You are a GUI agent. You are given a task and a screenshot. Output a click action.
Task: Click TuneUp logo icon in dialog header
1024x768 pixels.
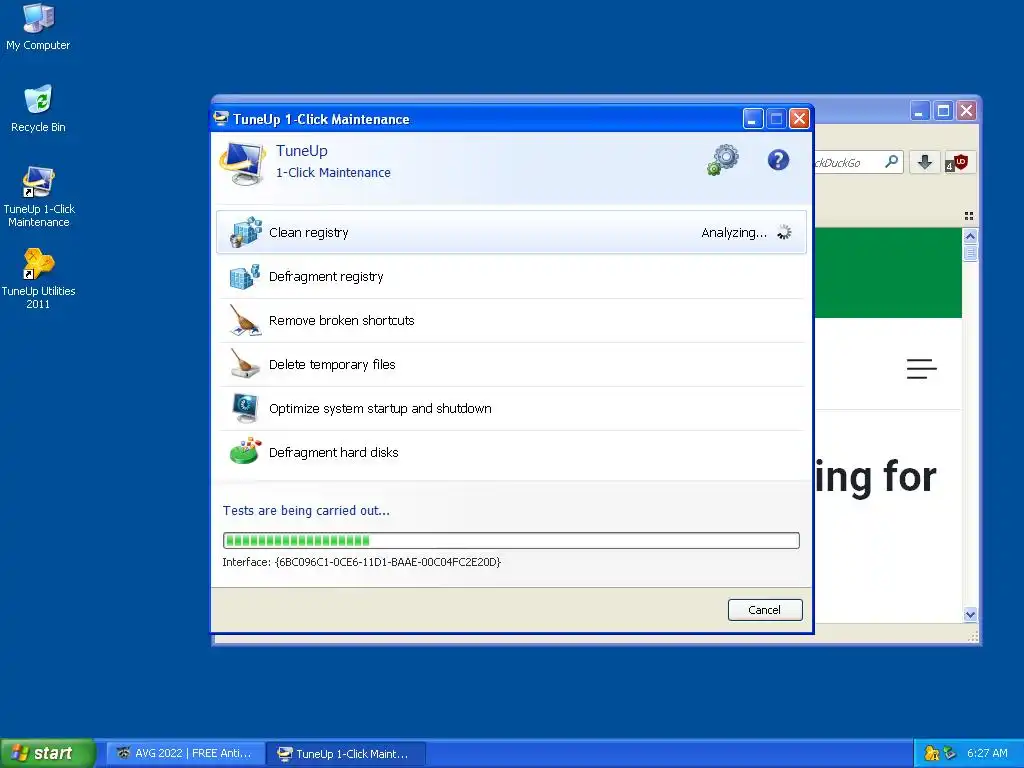pos(242,163)
